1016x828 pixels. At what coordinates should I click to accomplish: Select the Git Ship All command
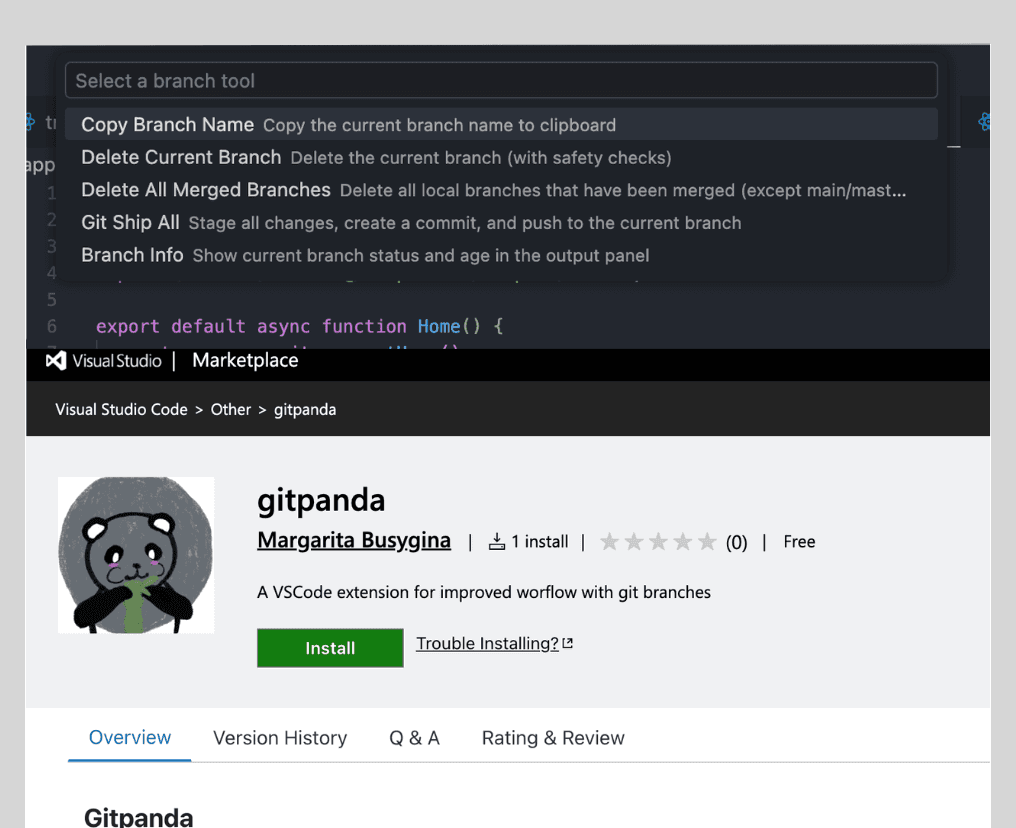(x=130, y=223)
